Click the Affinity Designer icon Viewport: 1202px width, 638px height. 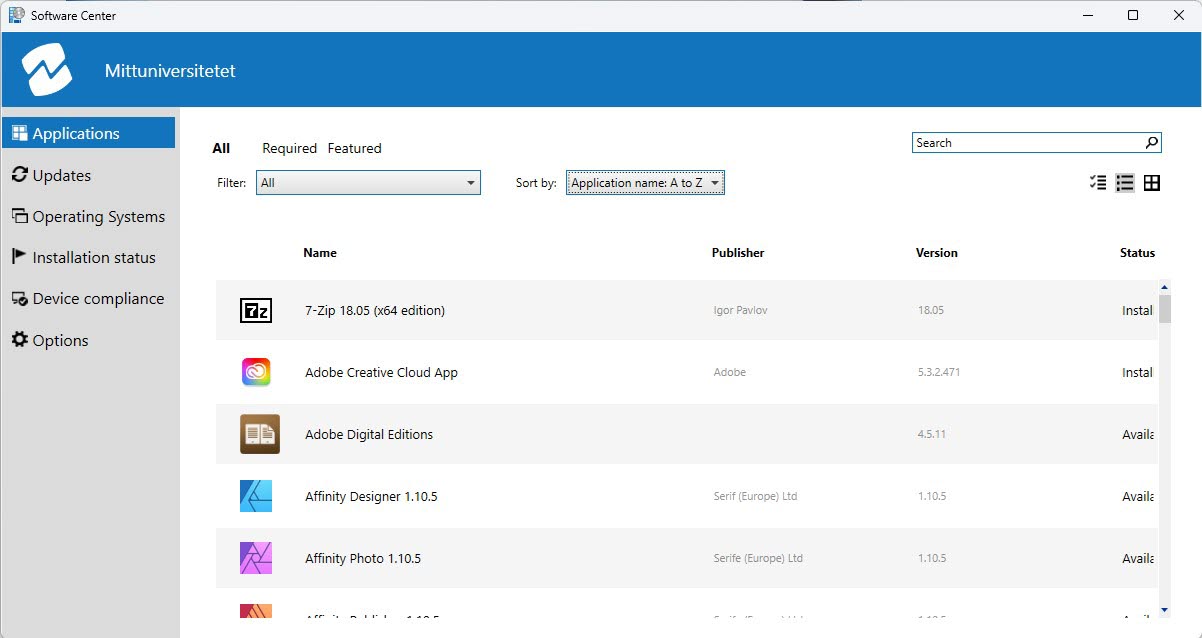[x=256, y=496]
